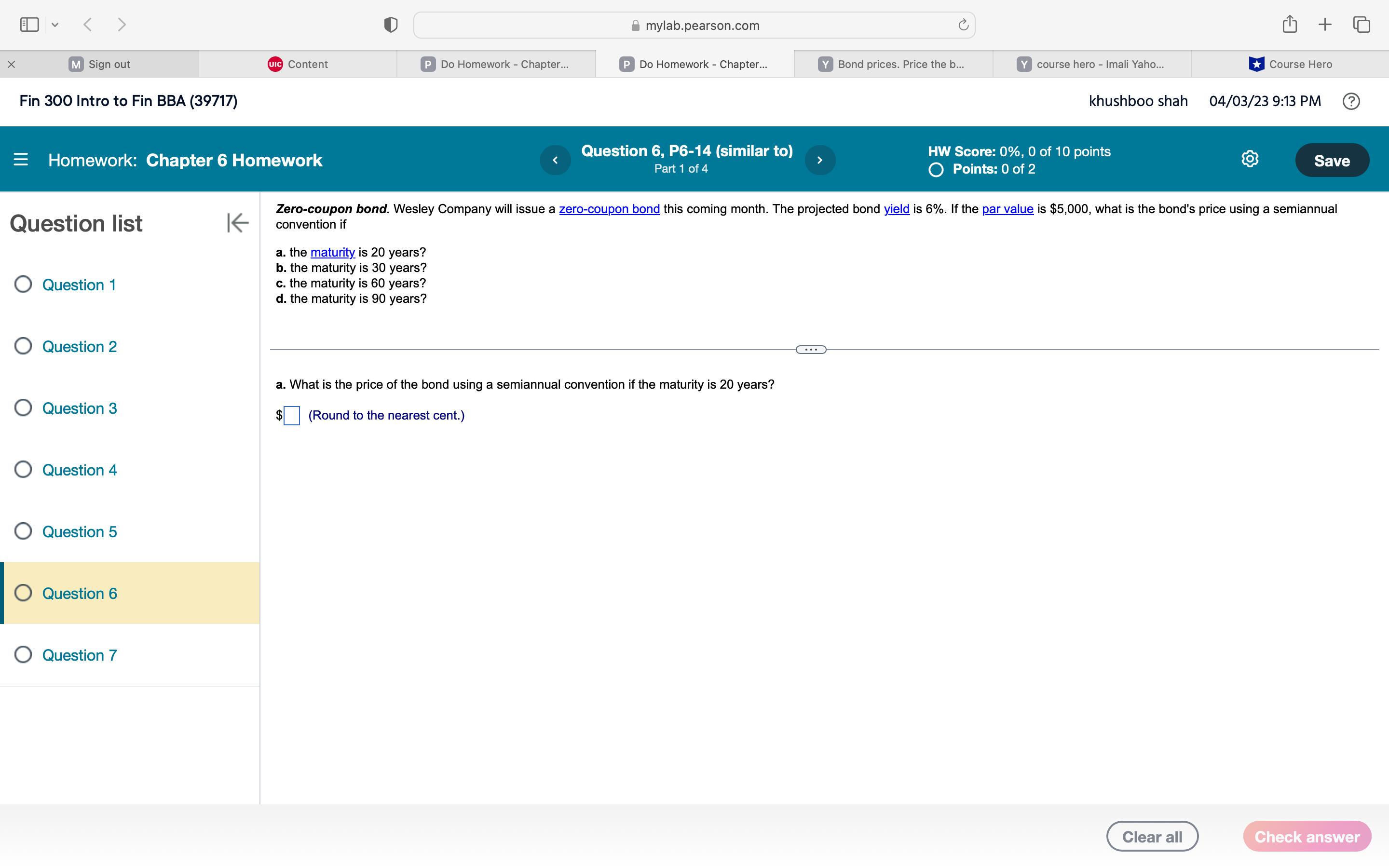The image size is (1389, 868).
Task: Go to the previous question using the left arrow
Action: 555,160
